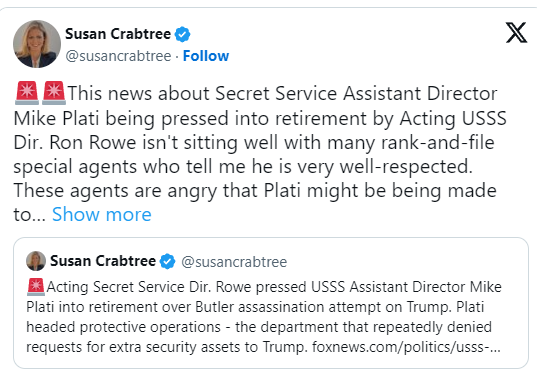Open the X logo in the top corner
Image resolution: width=537 pixels, height=375 pixels.
pos(516,33)
